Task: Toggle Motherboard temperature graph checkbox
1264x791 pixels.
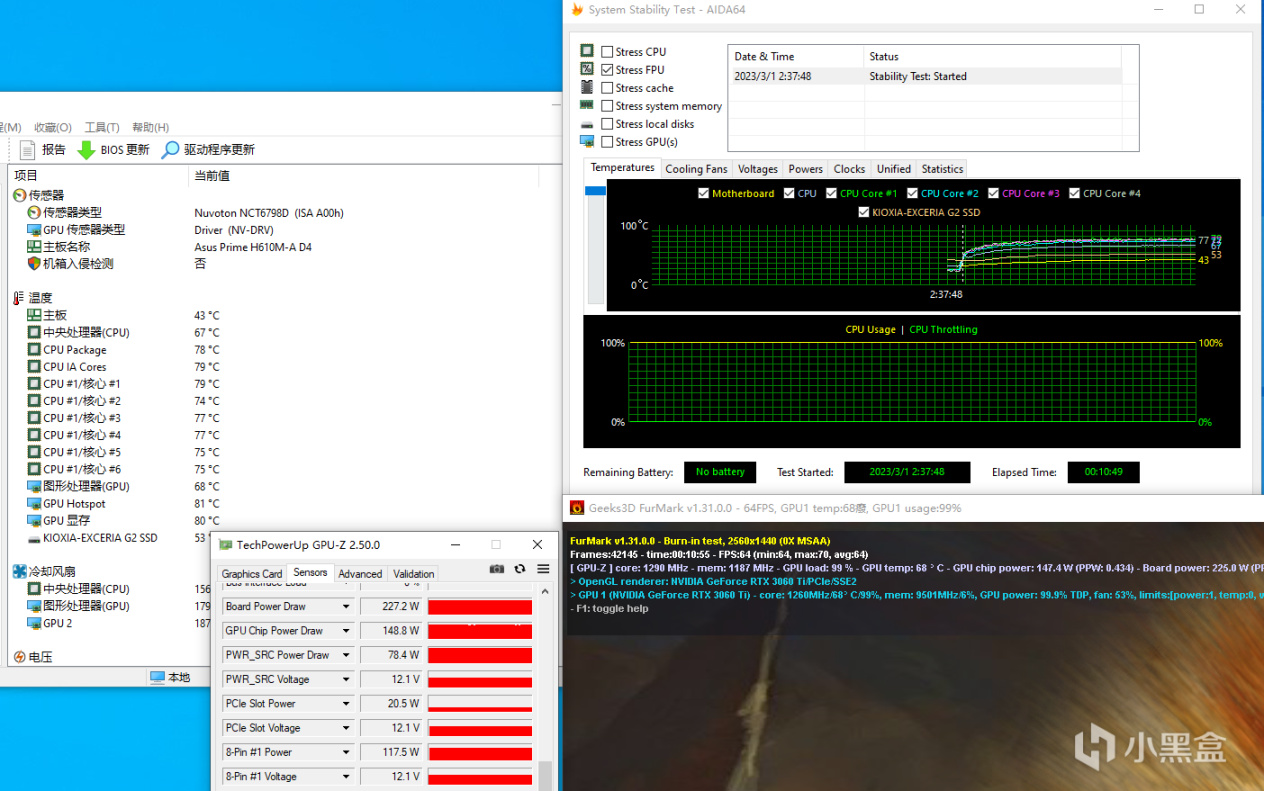Action: 703,193
